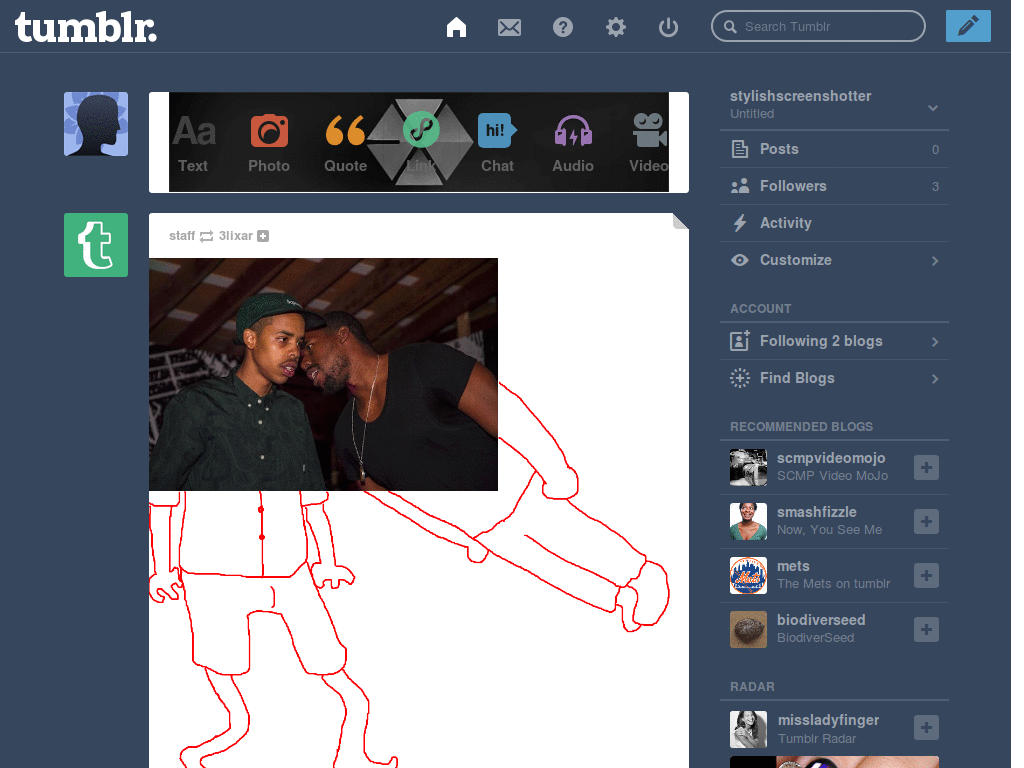
Task: Open the missladyfinger avatar thumbnail
Action: pyautogui.click(x=748, y=729)
